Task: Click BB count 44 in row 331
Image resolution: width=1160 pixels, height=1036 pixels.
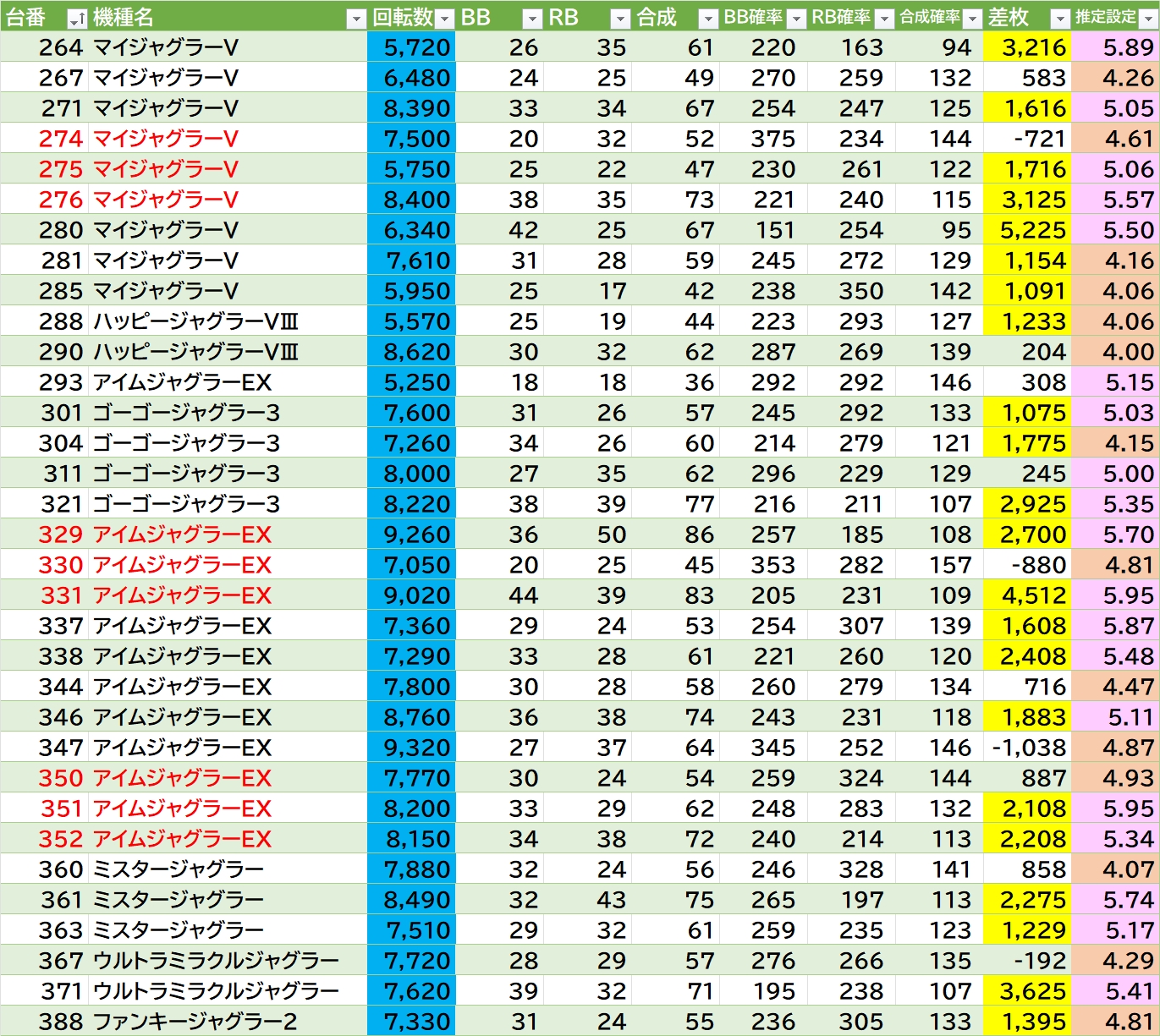Action: pos(499,595)
